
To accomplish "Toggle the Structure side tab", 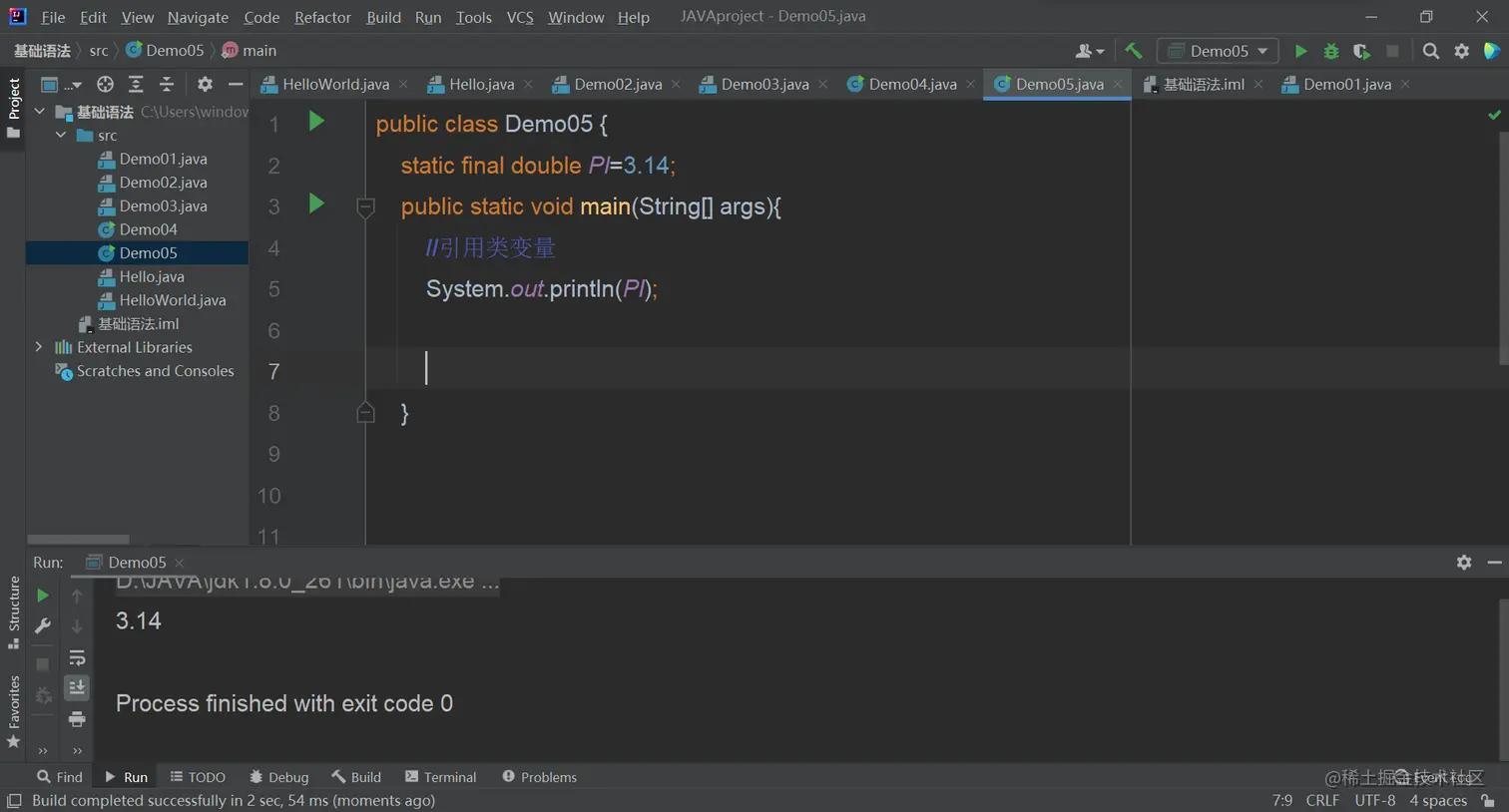I will point(13,613).
